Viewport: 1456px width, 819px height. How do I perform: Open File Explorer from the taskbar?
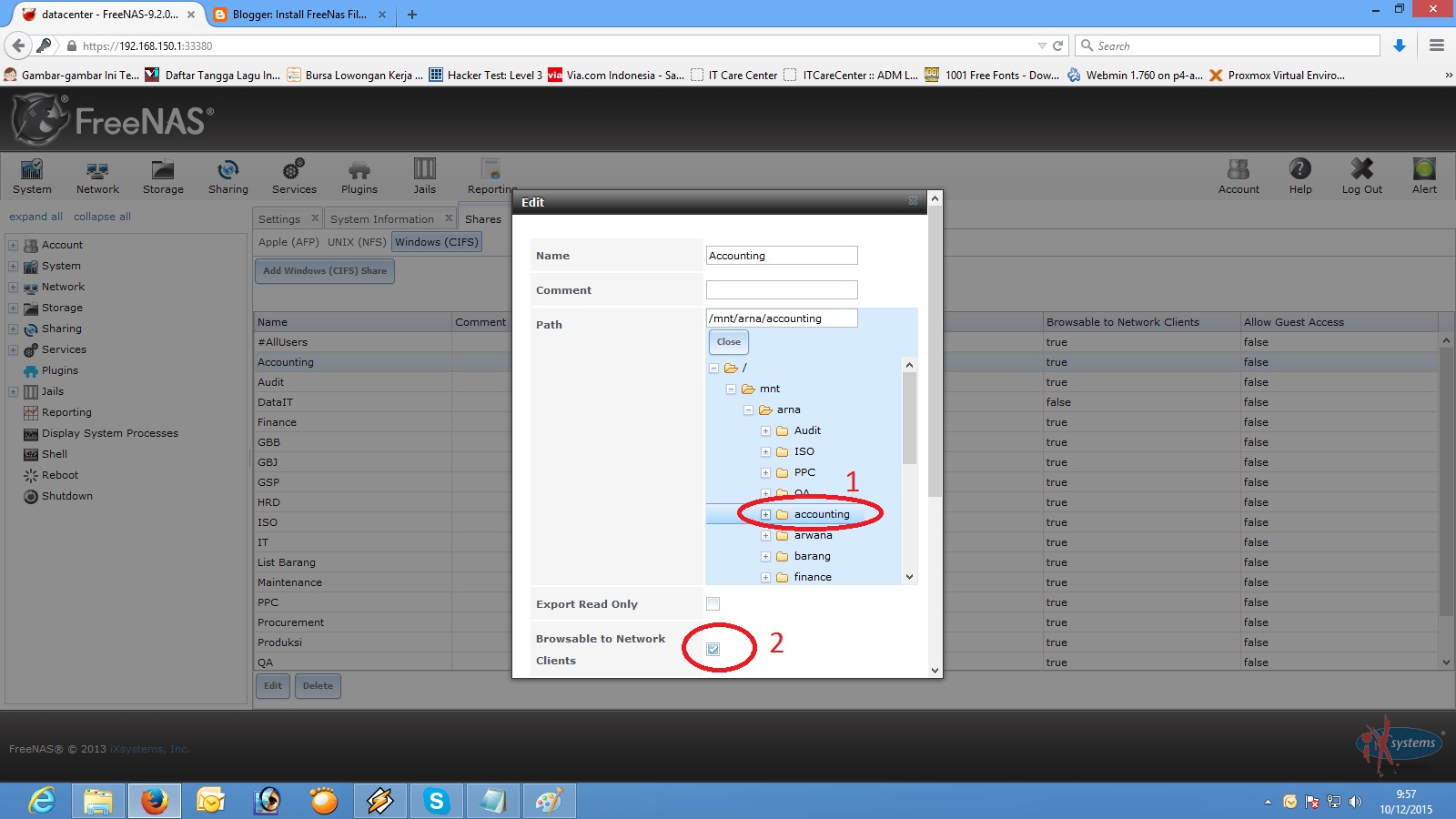pos(98,801)
